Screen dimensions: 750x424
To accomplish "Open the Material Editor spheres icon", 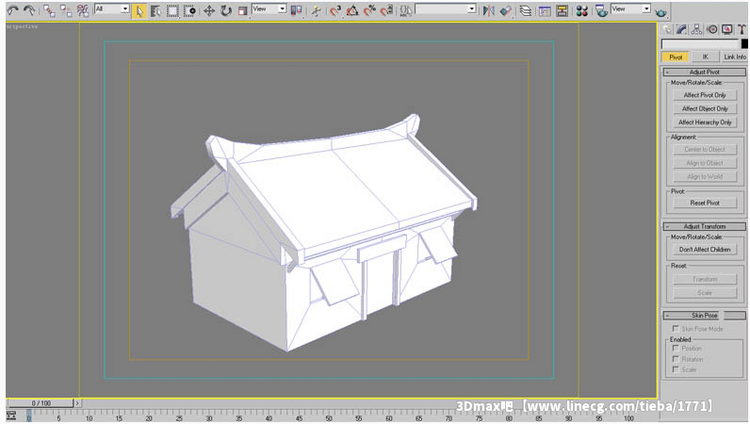I will tap(582, 10).
